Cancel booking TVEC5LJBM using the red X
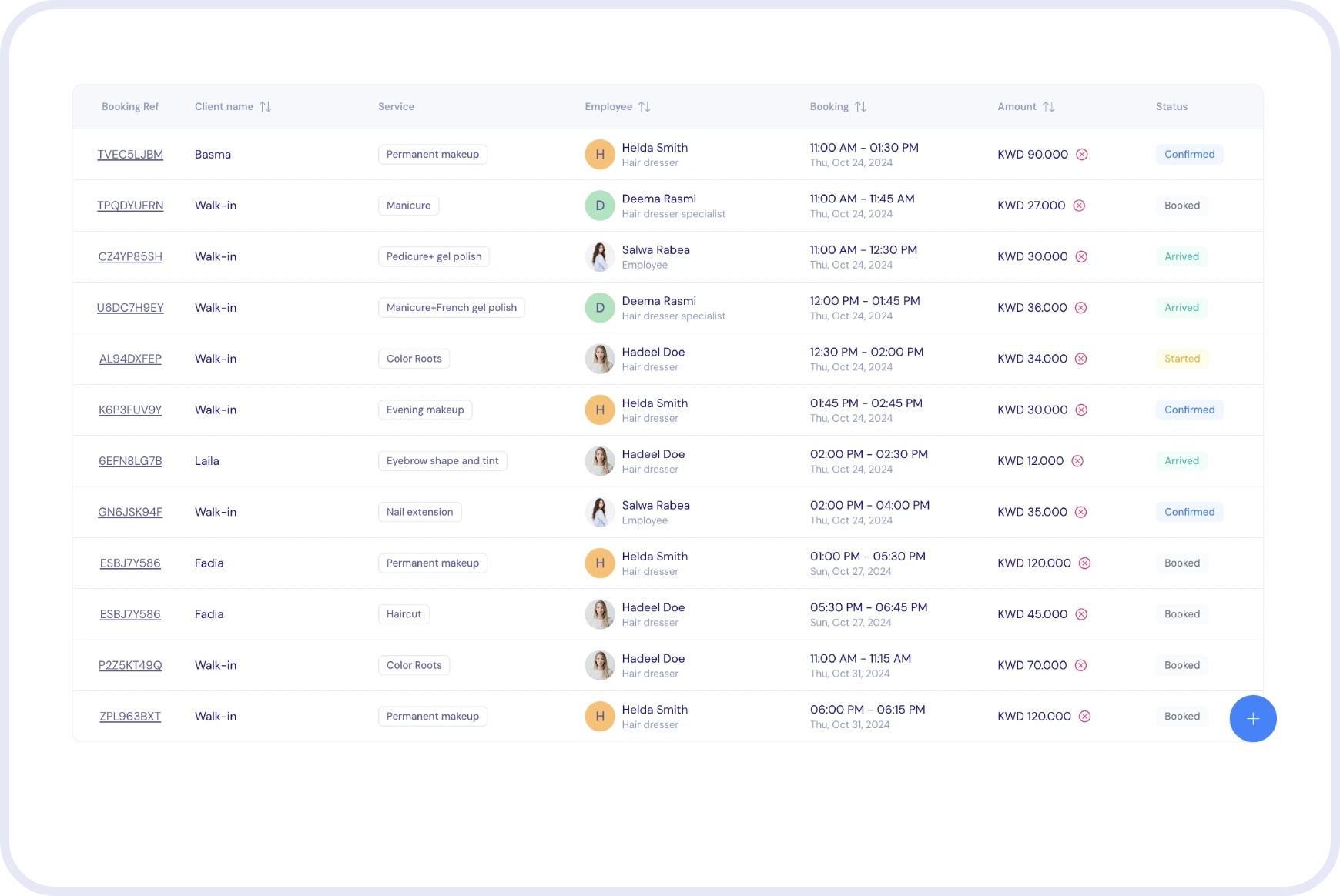 1082,154
